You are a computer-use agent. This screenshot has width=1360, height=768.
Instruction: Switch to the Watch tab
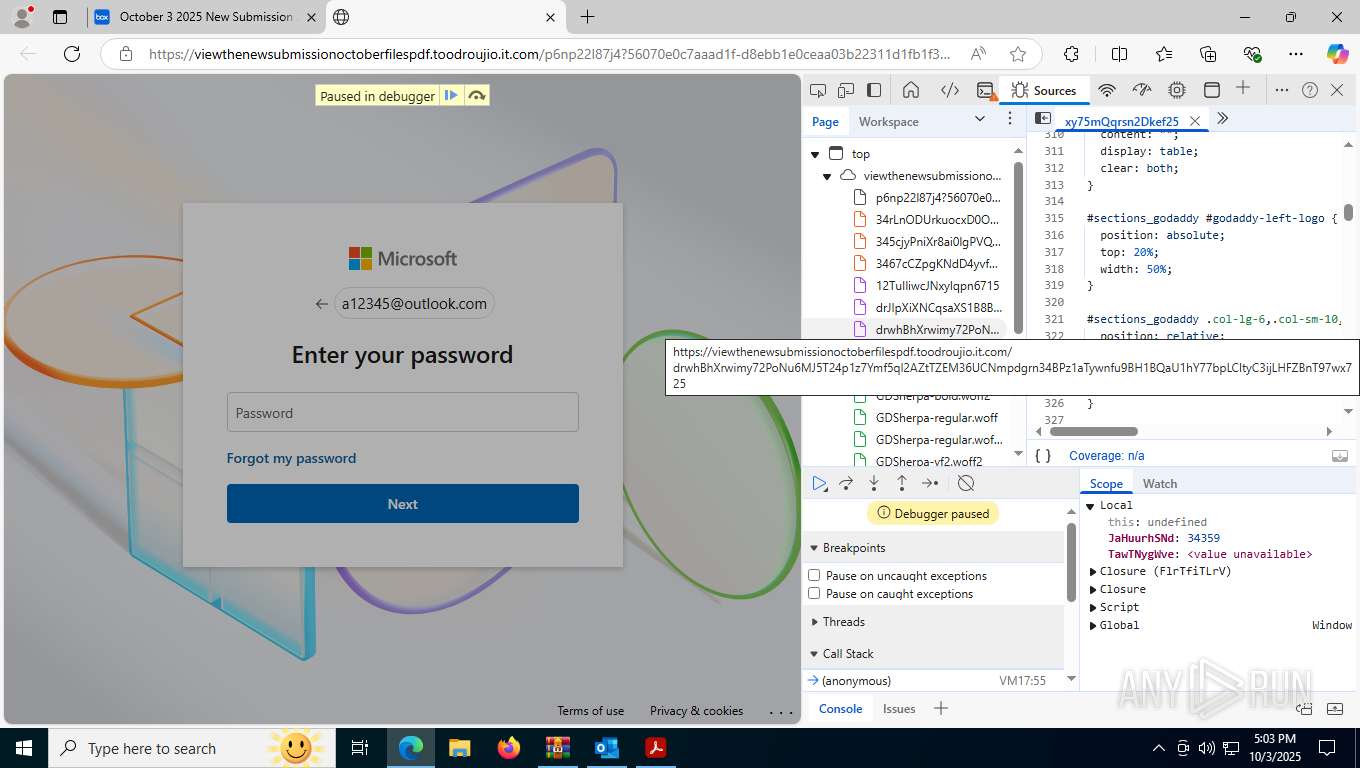click(1160, 483)
